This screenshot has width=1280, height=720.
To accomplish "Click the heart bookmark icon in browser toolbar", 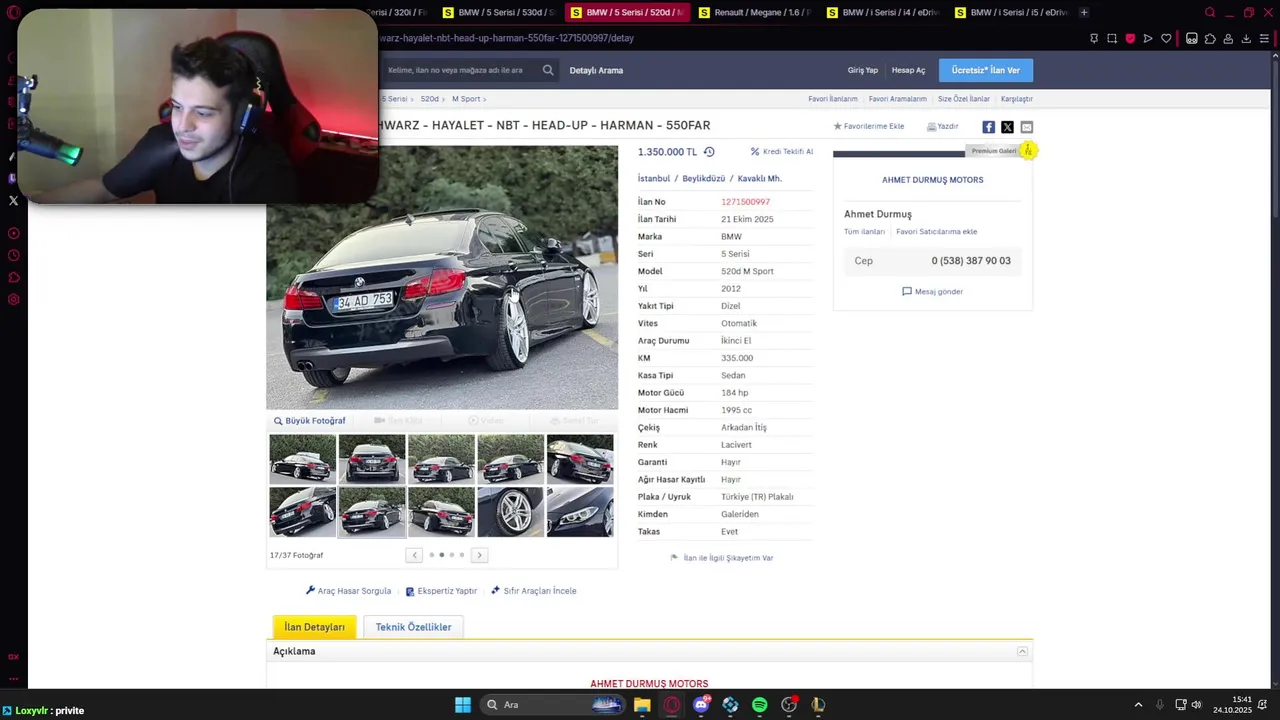I will 1166,39.
